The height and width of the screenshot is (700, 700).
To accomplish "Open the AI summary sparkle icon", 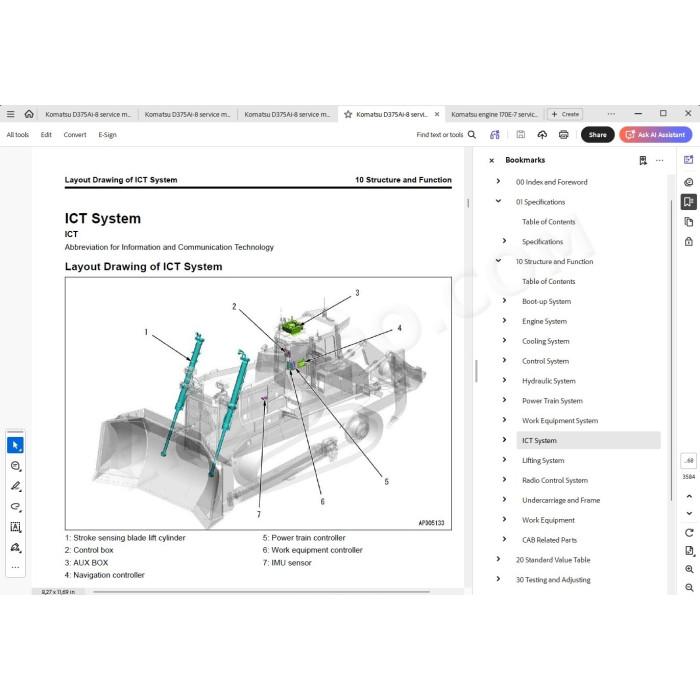I will (x=495, y=135).
